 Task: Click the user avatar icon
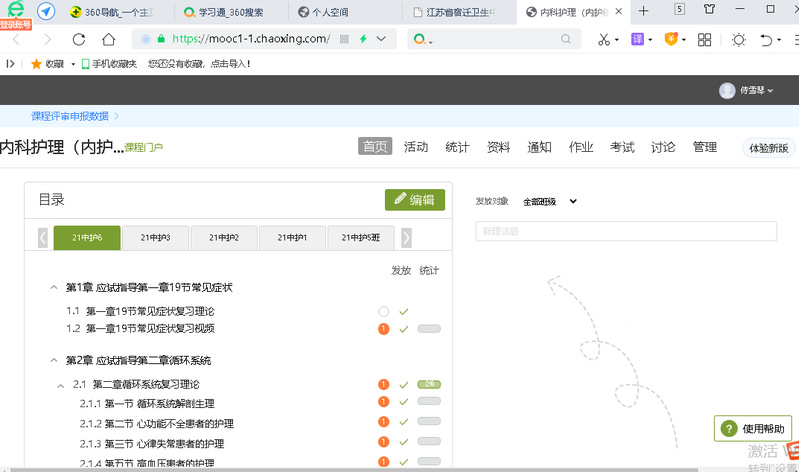coord(727,90)
